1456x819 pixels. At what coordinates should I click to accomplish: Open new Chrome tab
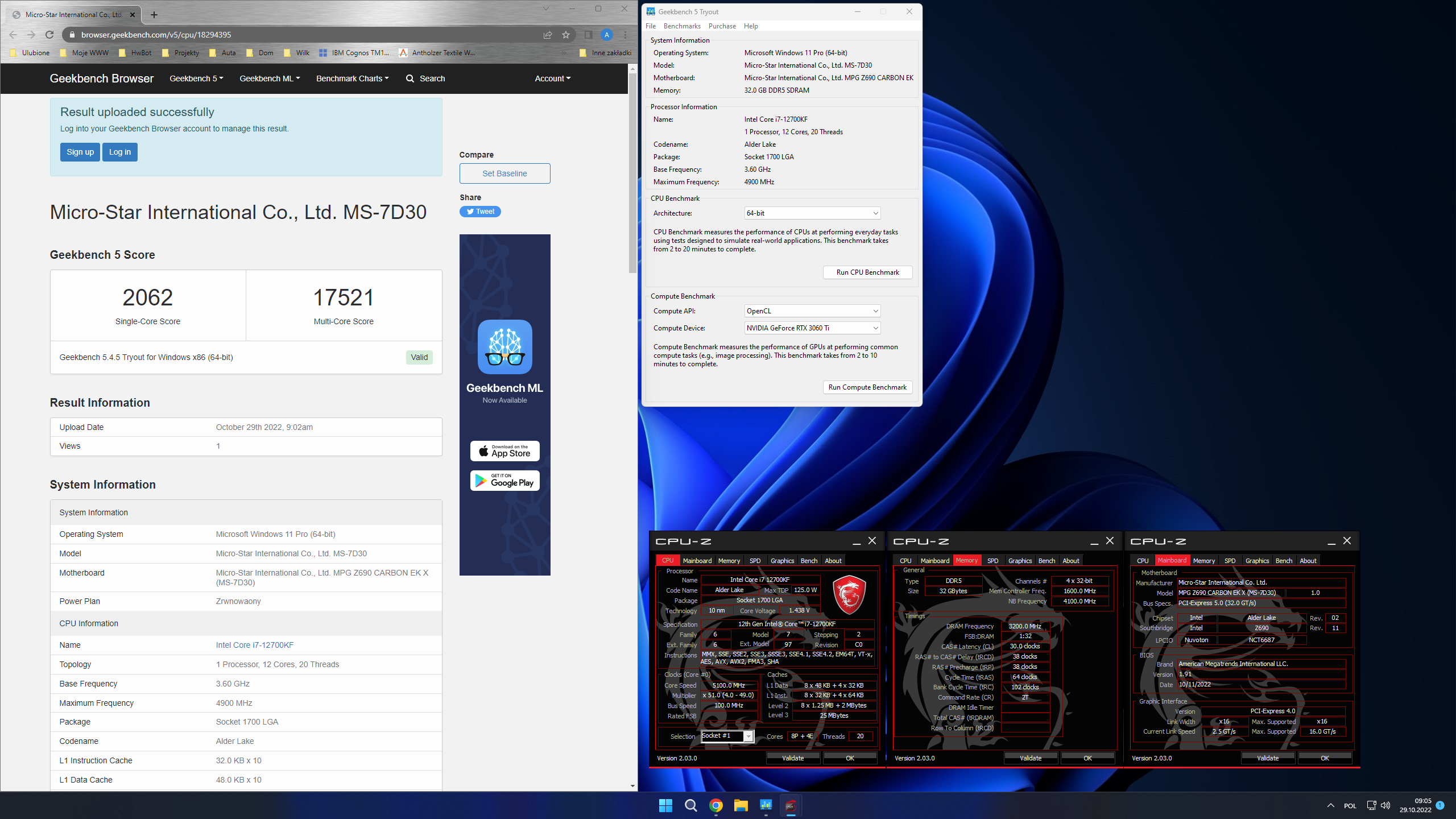[154, 15]
